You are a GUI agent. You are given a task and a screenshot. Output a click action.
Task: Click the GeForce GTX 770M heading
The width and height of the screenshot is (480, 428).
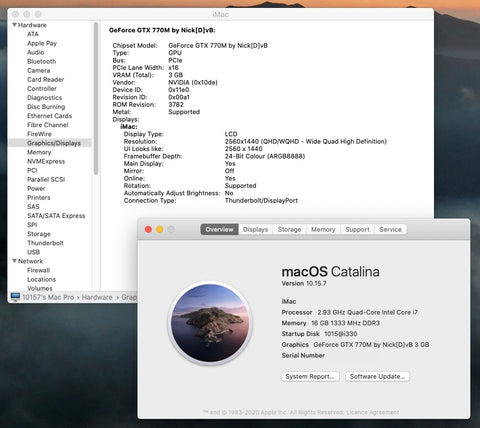pos(162,30)
